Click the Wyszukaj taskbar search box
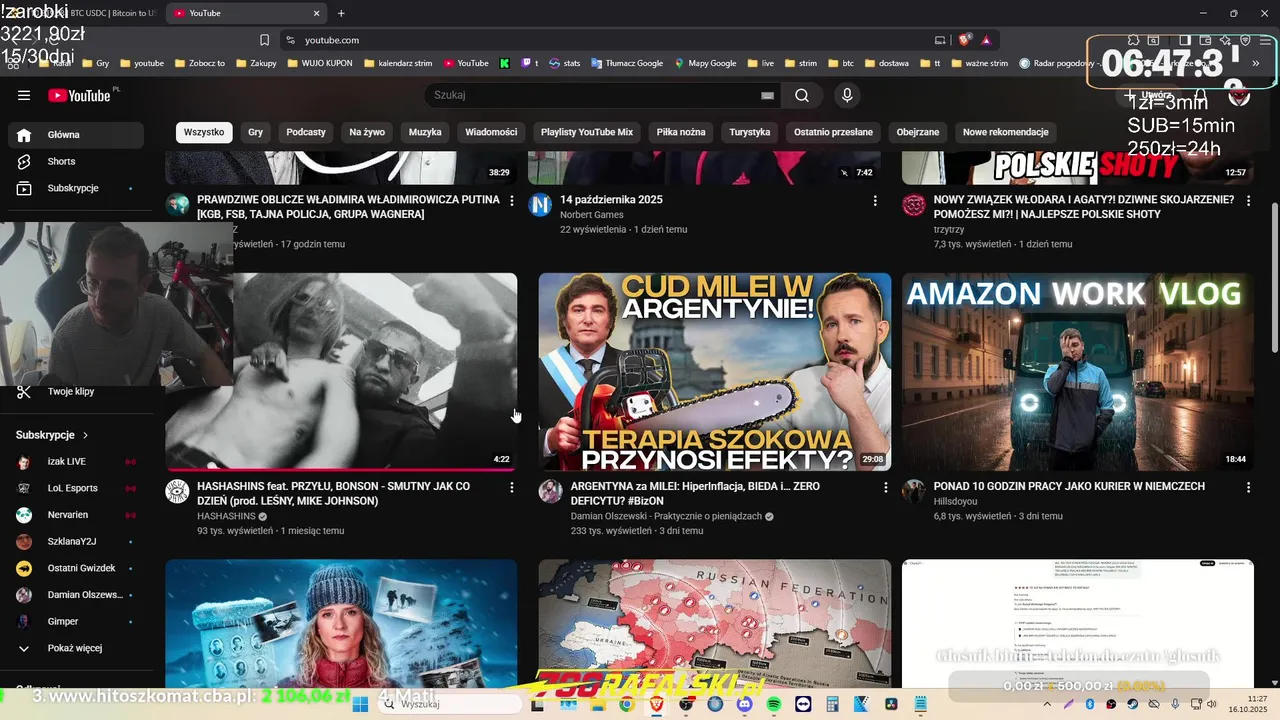The image size is (1280, 720). tap(450, 705)
